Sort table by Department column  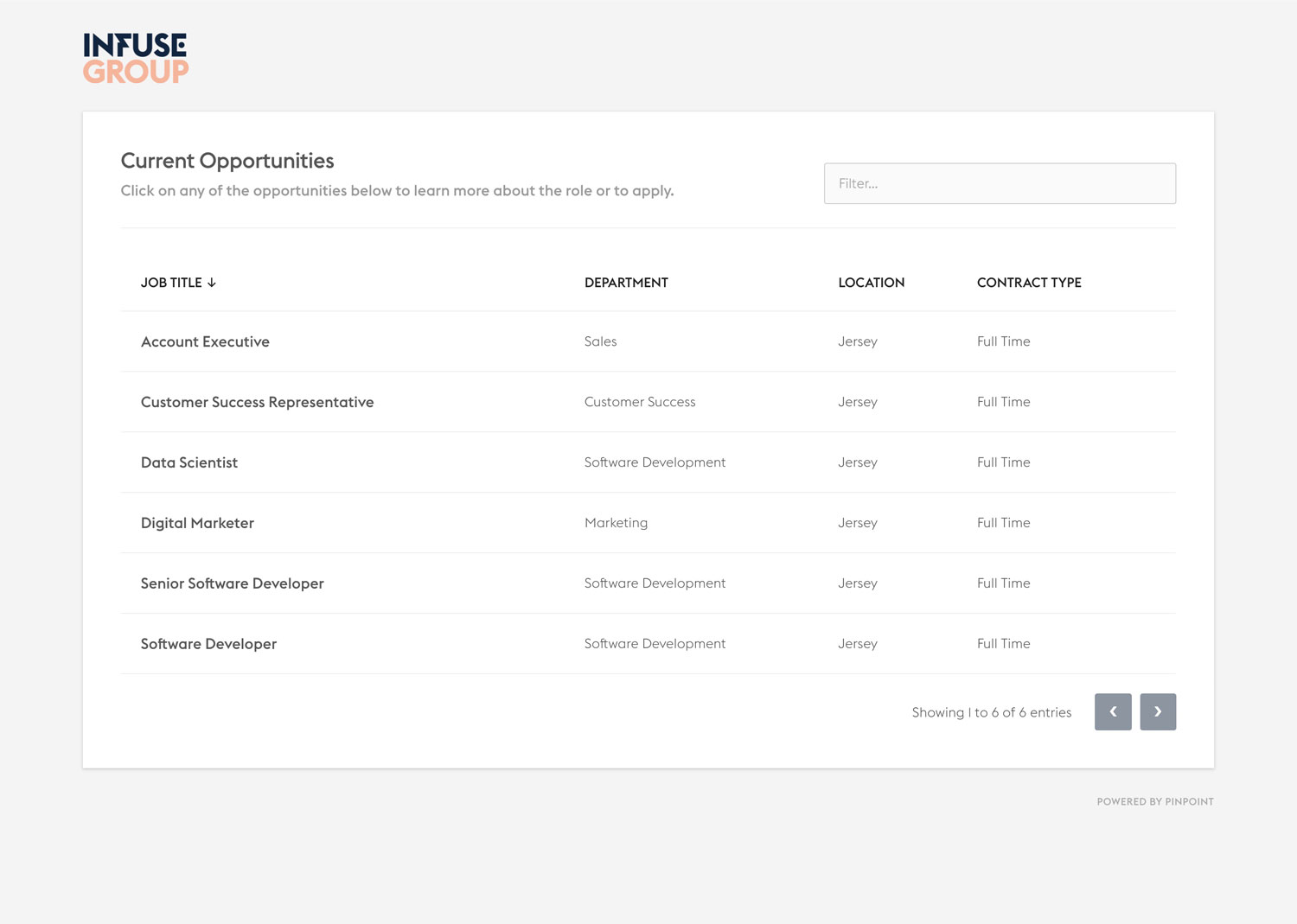point(626,283)
